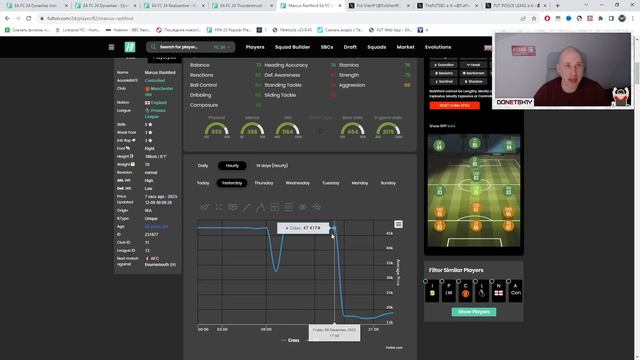The height and width of the screenshot is (360, 640).
Task: Click the grid layout chart tool
Action: (x=275, y=207)
